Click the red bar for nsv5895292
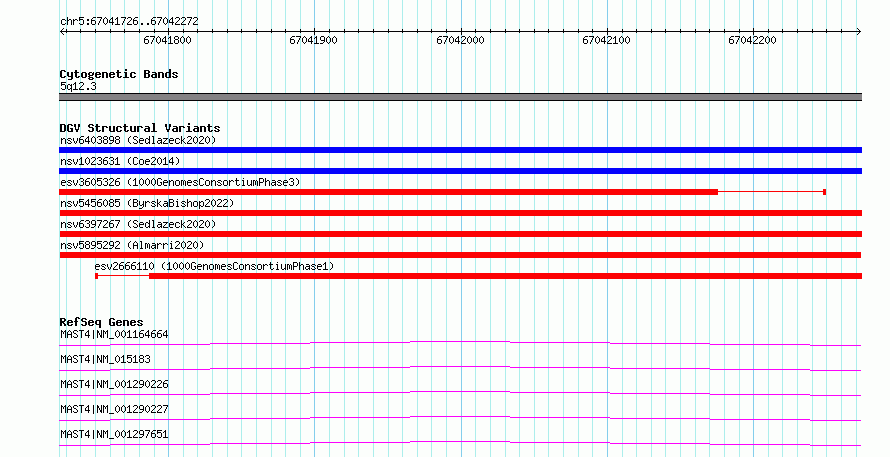890x457 pixels. 460,255
